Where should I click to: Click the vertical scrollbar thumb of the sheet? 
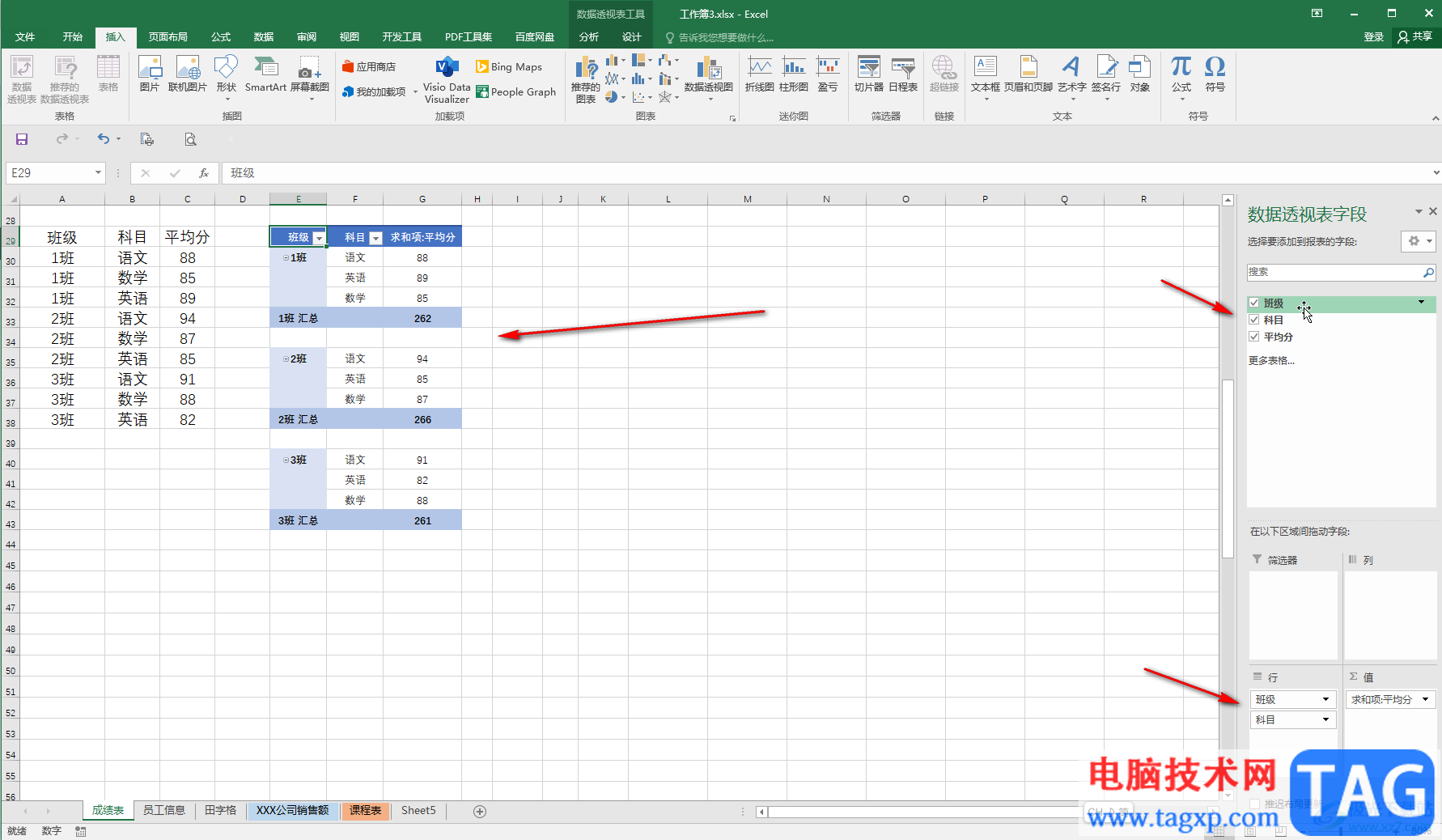[1228, 469]
